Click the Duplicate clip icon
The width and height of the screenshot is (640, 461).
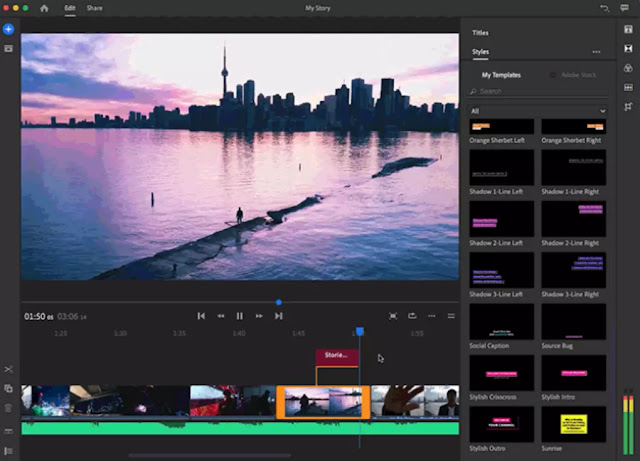click(x=8, y=389)
